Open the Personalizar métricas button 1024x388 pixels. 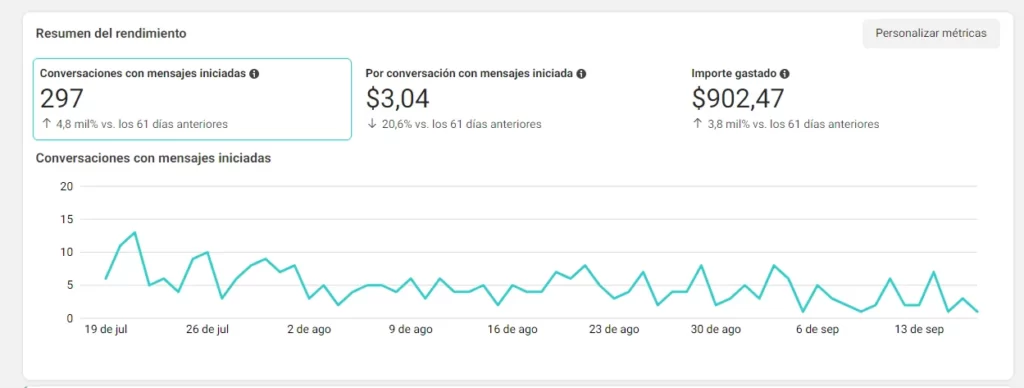931,33
